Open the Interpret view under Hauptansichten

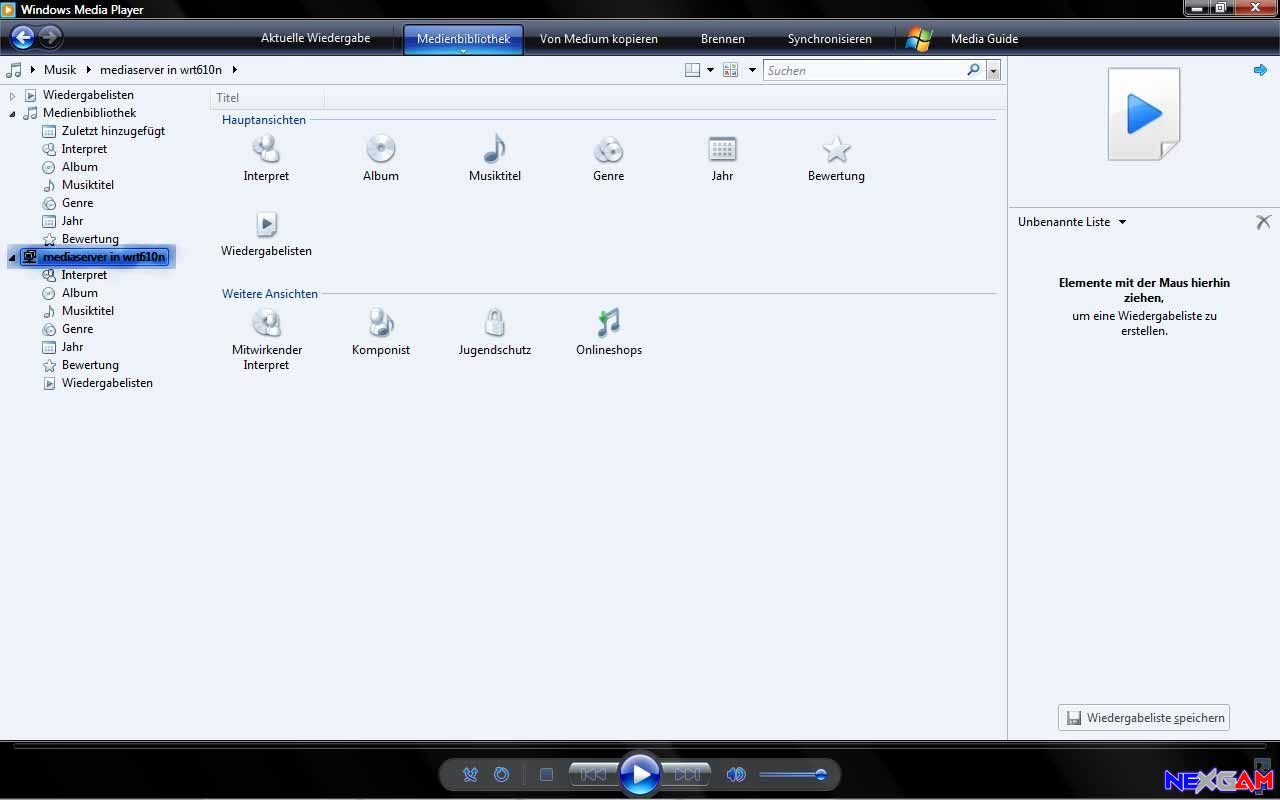click(266, 158)
